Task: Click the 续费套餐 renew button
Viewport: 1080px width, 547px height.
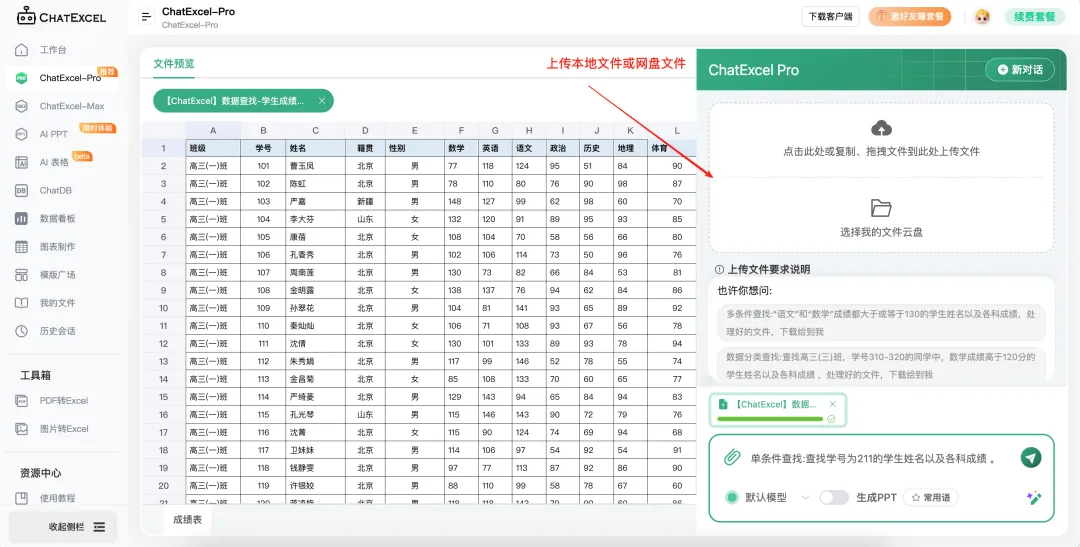Action: click(1035, 17)
